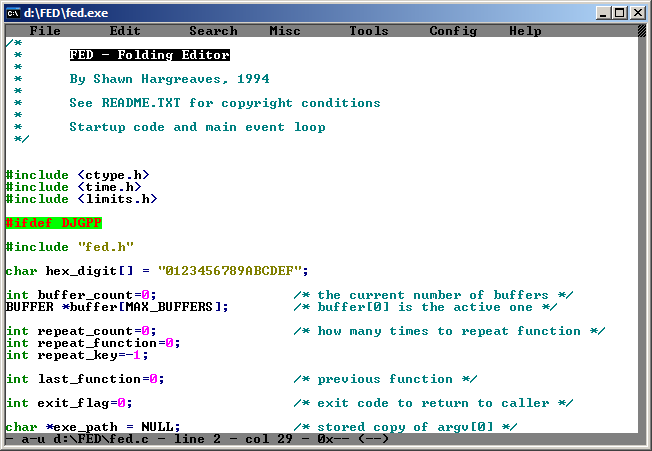
Task: Open the Help menu
Action: (x=525, y=31)
